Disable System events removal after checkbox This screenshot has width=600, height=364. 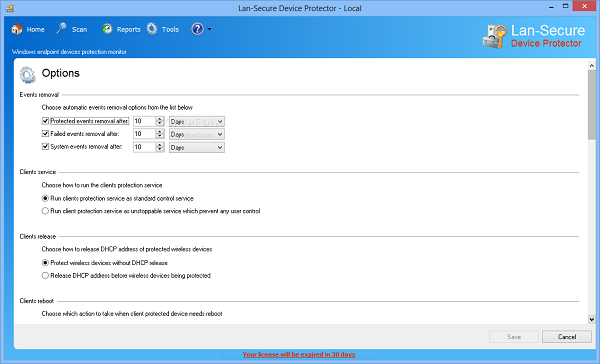tap(45, 146)
